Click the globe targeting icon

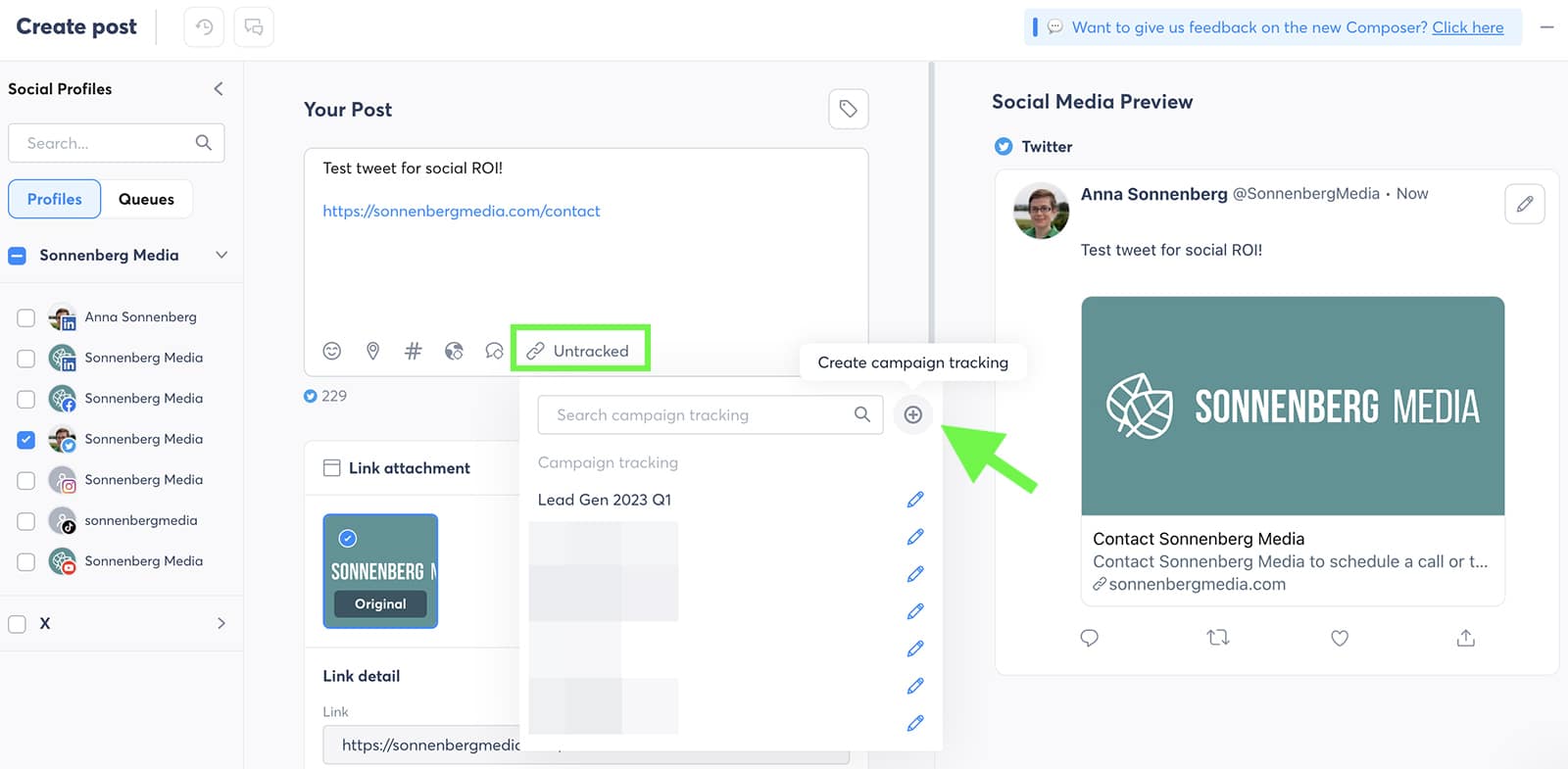(x=454, y=351)
